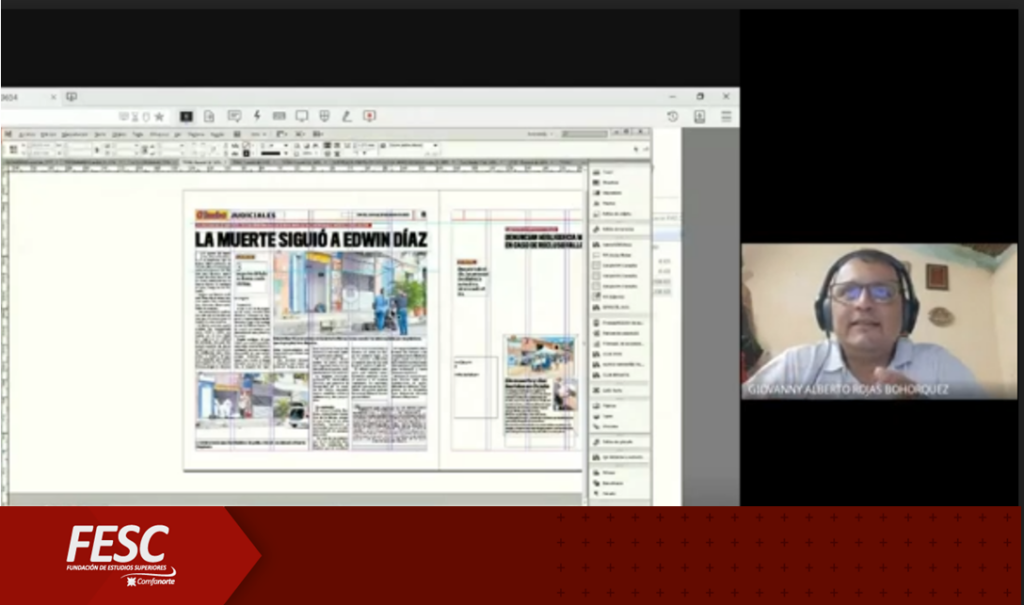
Task: Click the download button at top right
Action: 699,116
